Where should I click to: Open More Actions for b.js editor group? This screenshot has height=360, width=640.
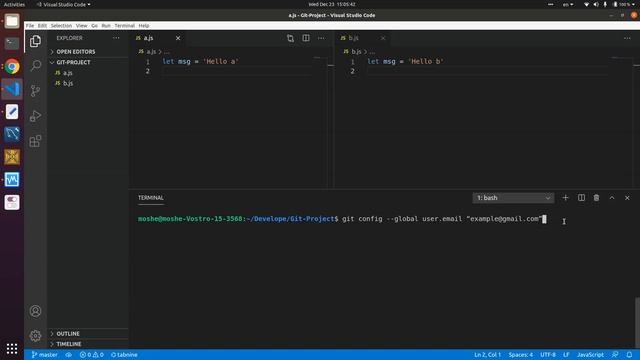[627, 38]
